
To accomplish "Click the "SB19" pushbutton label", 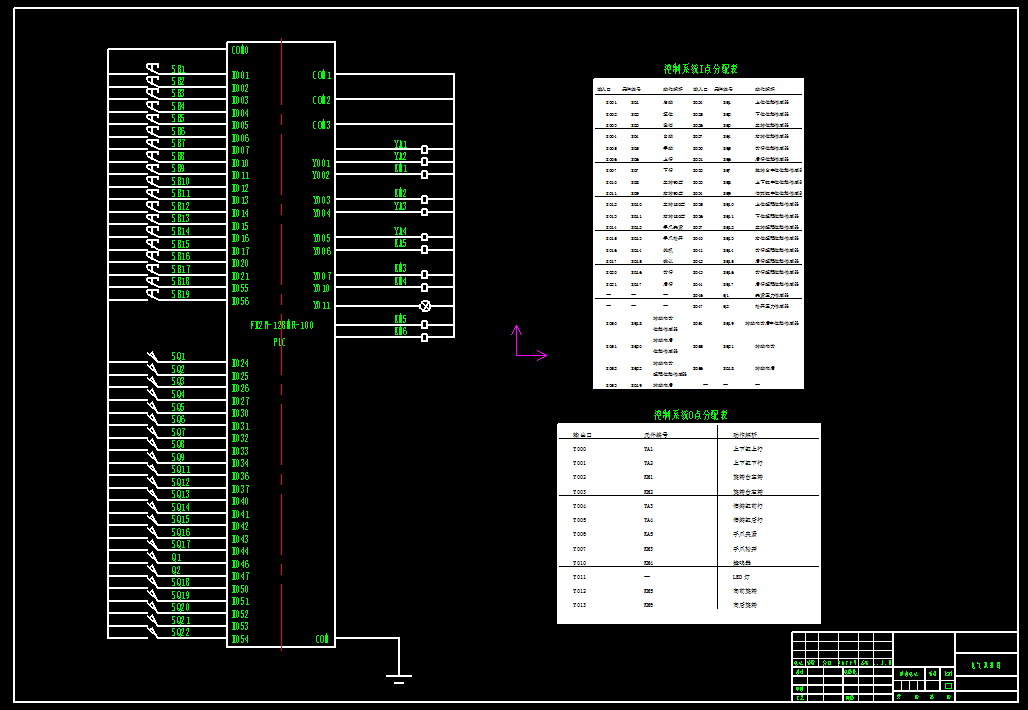I will click(x=181, y=294).
